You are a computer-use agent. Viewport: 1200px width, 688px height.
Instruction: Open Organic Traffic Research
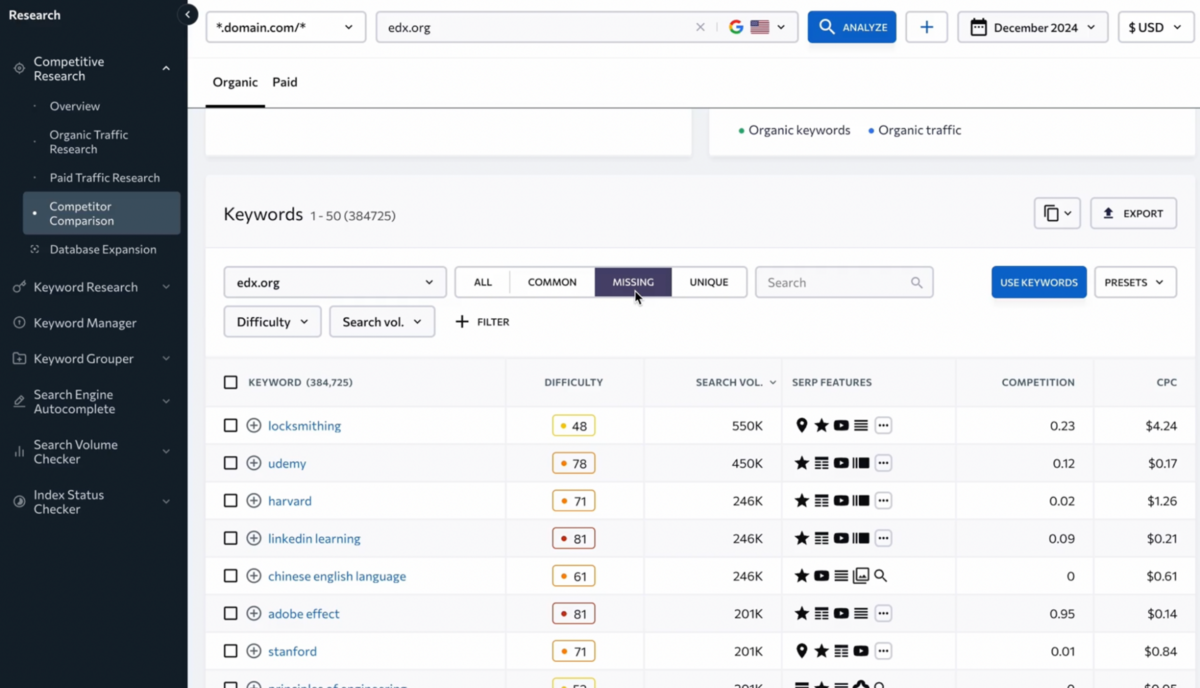pyautogui.click(x=89, y=142)
